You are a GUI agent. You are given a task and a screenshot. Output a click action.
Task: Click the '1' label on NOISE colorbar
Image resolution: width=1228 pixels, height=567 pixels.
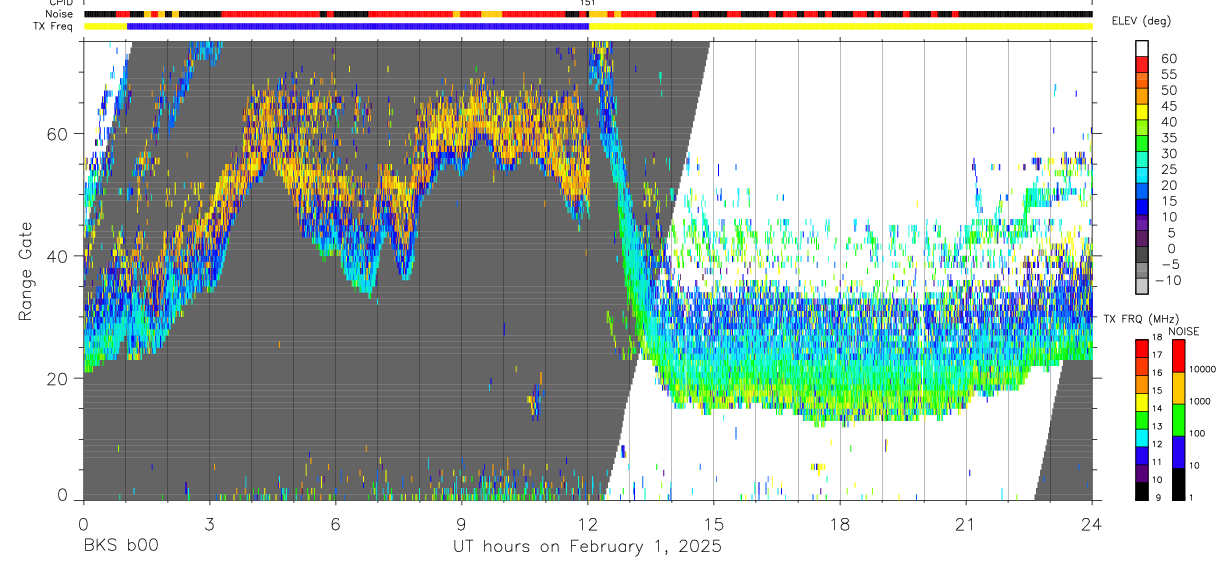pos(1191,498)
